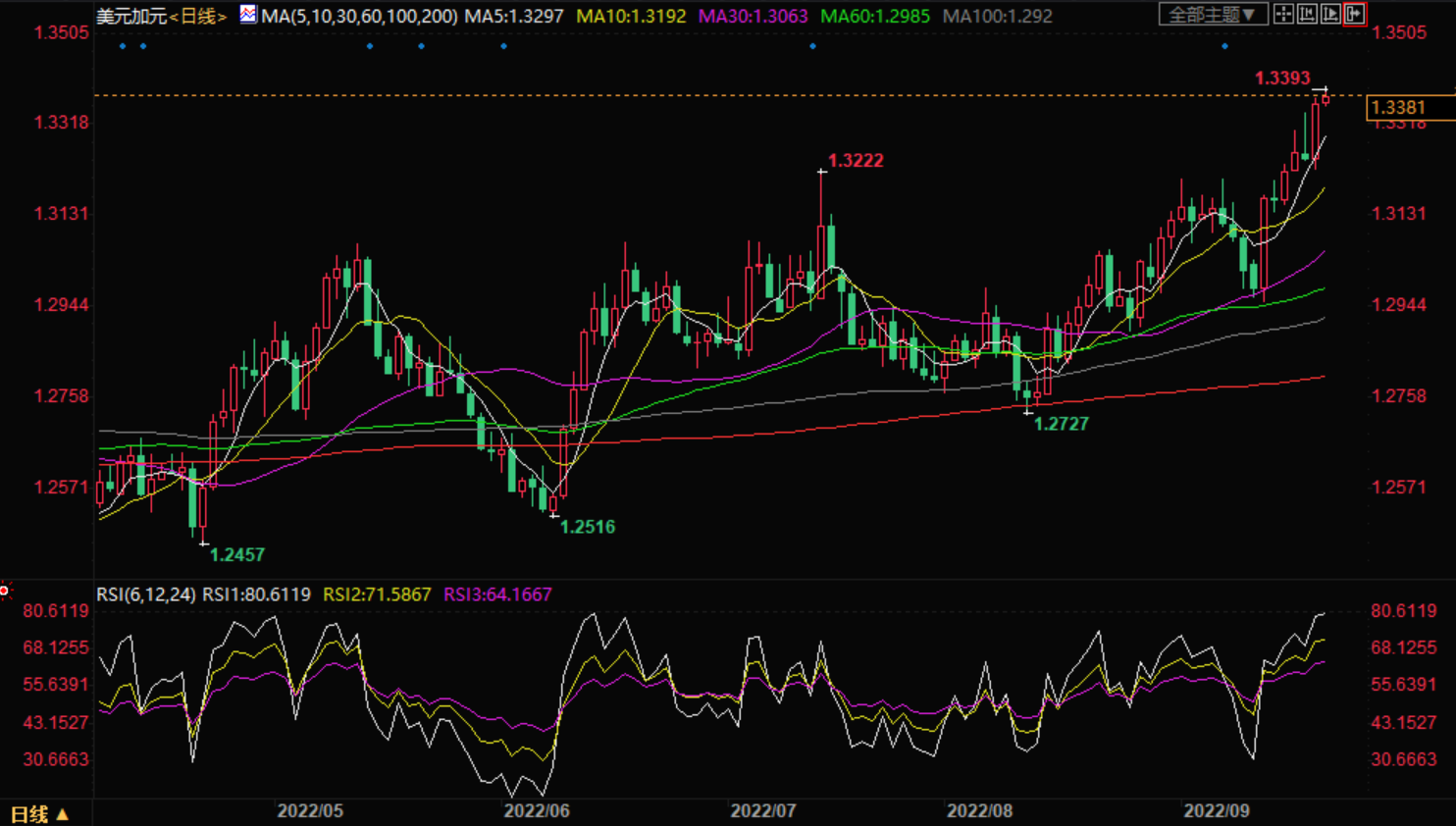Click the 1.3222 peak price label
This screenshot has height=826, width=1456.
856,161
